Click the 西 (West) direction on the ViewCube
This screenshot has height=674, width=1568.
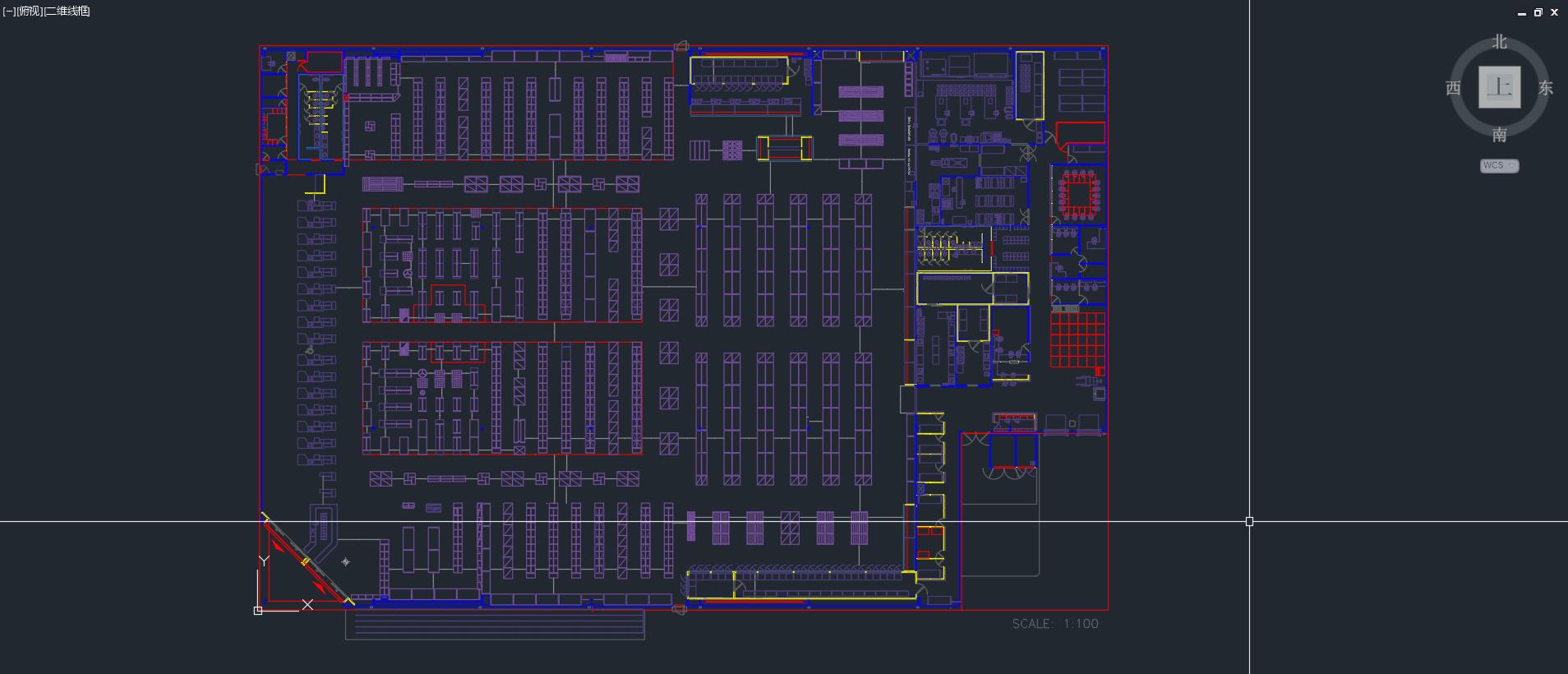tap(1453, 88)
